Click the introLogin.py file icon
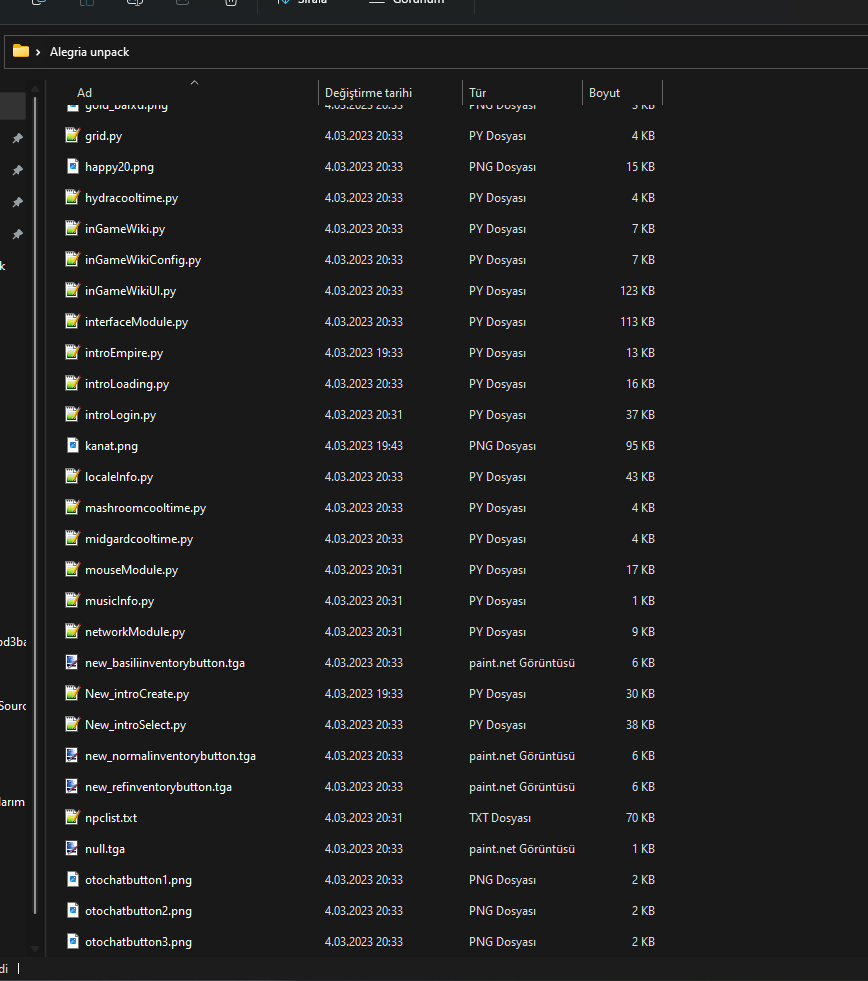This screenshot has height=981, width=868. [x=73, y=414]
